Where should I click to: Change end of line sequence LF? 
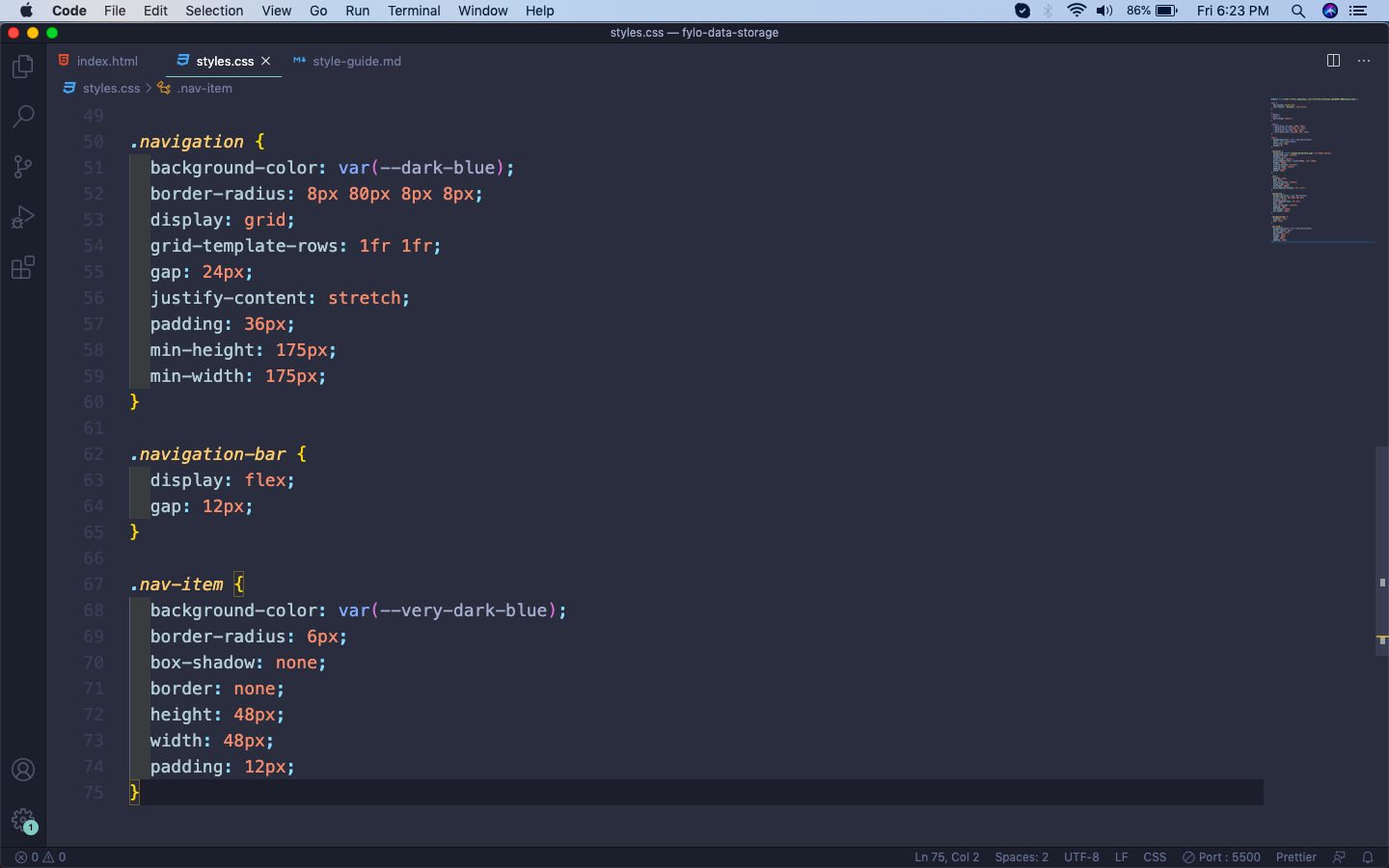(1121, 856)
